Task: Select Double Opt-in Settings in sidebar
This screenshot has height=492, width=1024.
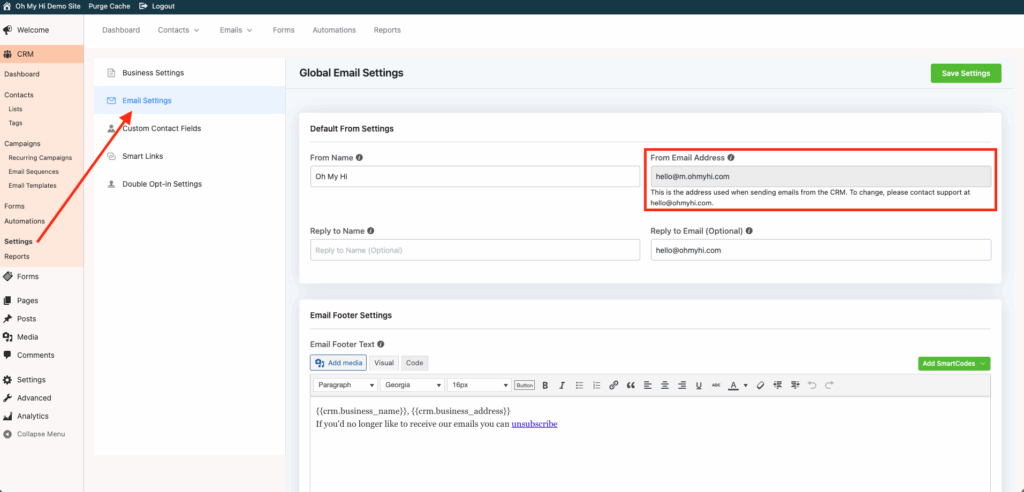Action: click(161, 184)
